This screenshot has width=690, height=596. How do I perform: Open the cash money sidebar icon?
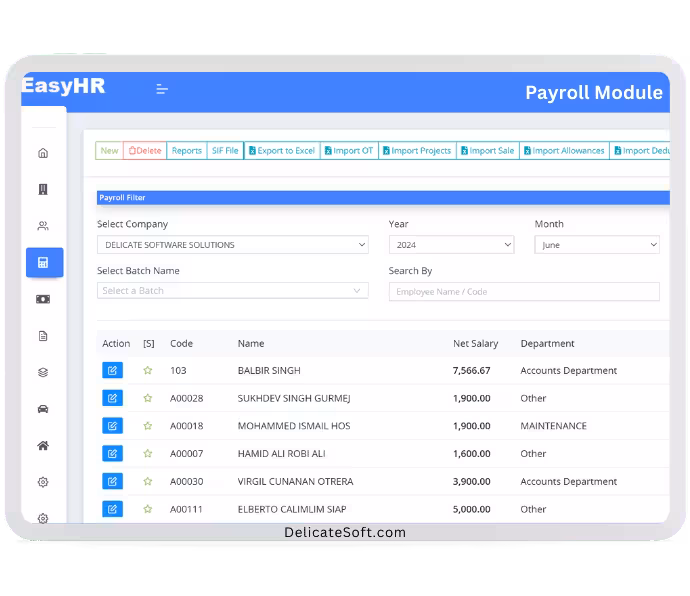point(43,299)
